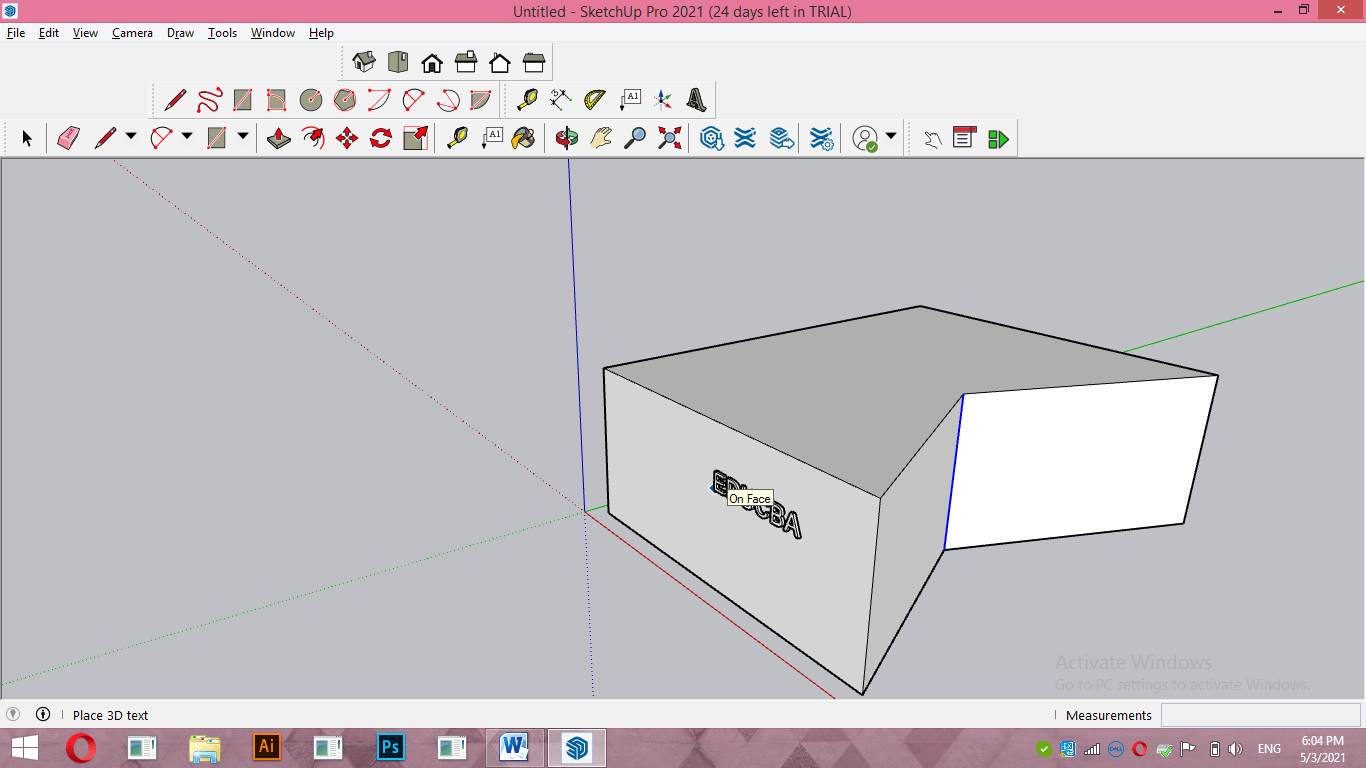This screenshot has width=1366, height=768.
Task: Open the Help menu
Action: pyautogui.click(x=321, y=33)
